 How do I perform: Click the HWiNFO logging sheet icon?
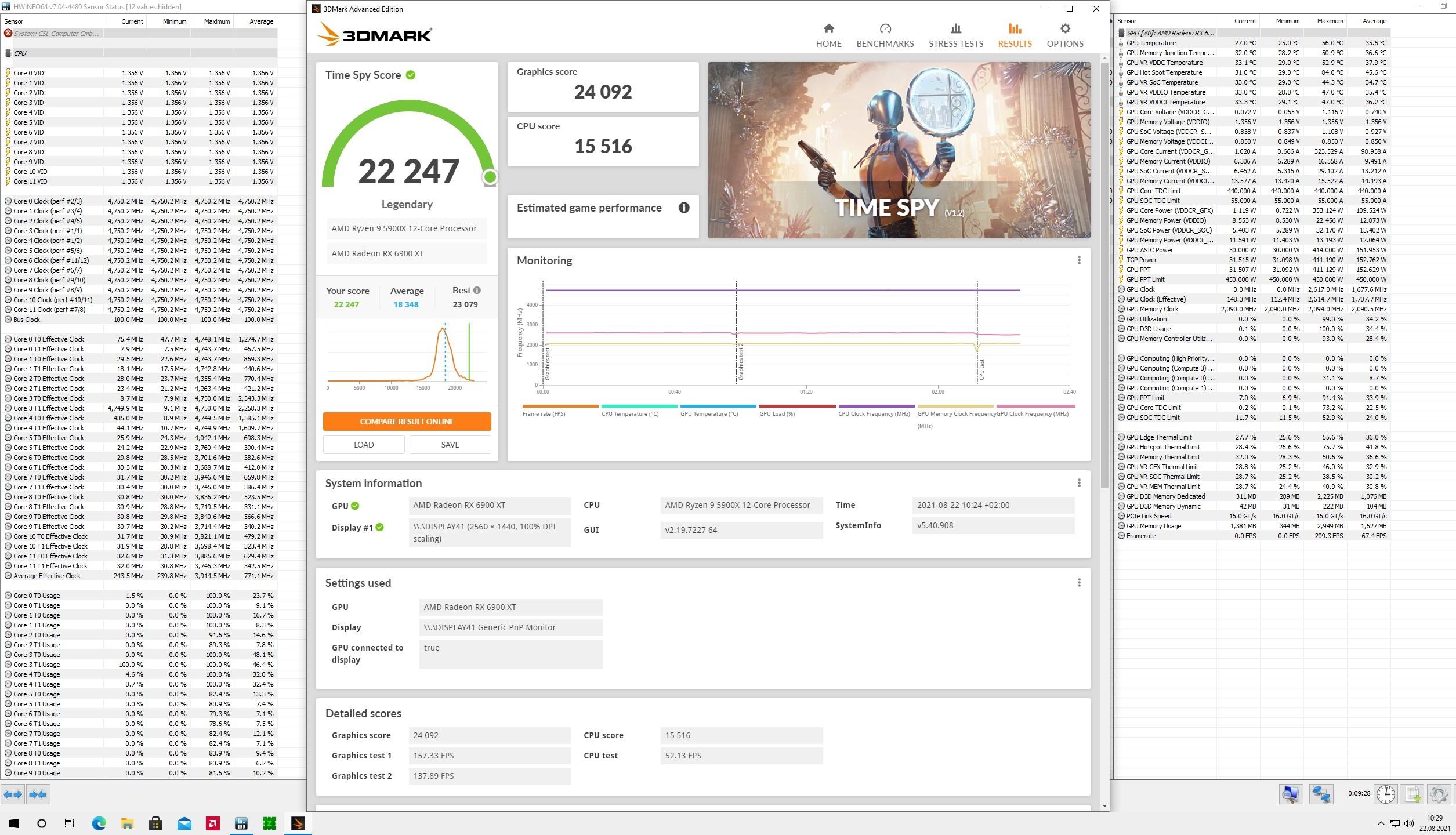[x=1412, y=794]
